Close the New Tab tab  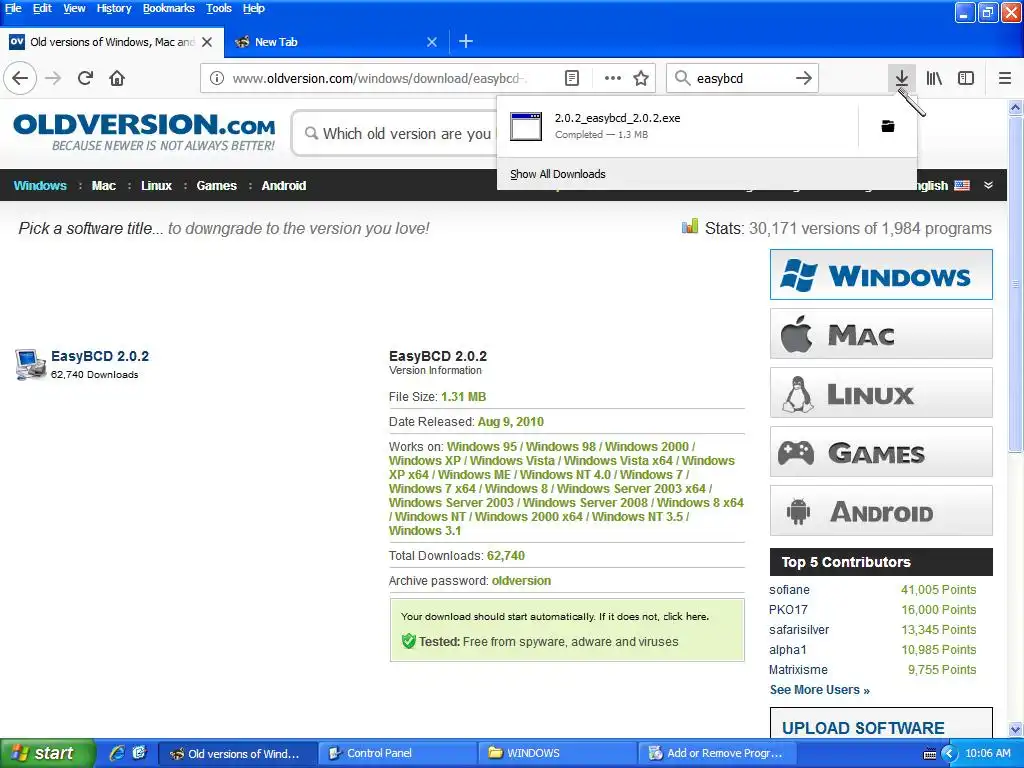[x=432, y=42]
